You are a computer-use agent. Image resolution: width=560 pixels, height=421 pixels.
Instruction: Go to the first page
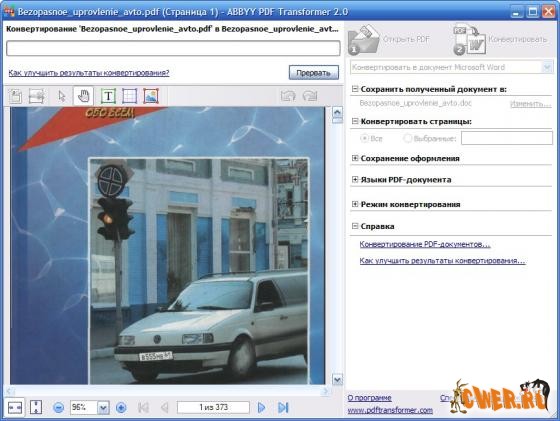[x=144, y=407]
